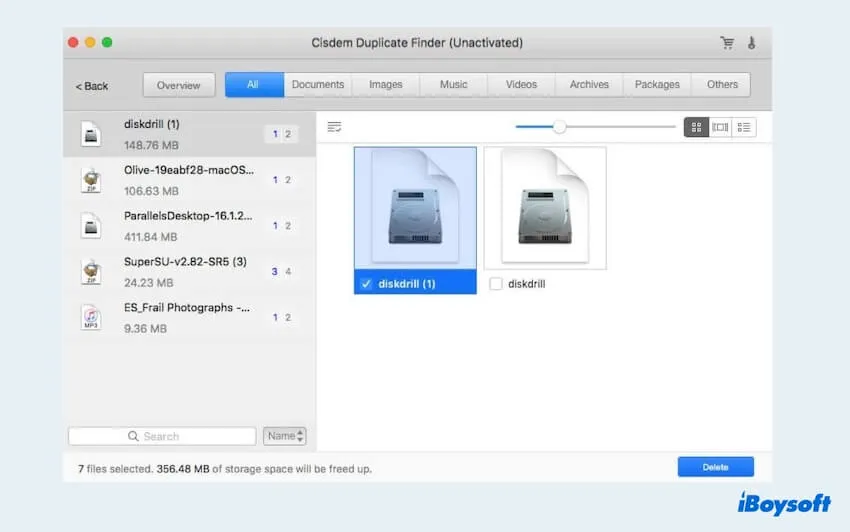The width and height of the screenshot is (850, 532).
Task: Adjust the thumbnail size slider
Action: [x=559, y=127]
